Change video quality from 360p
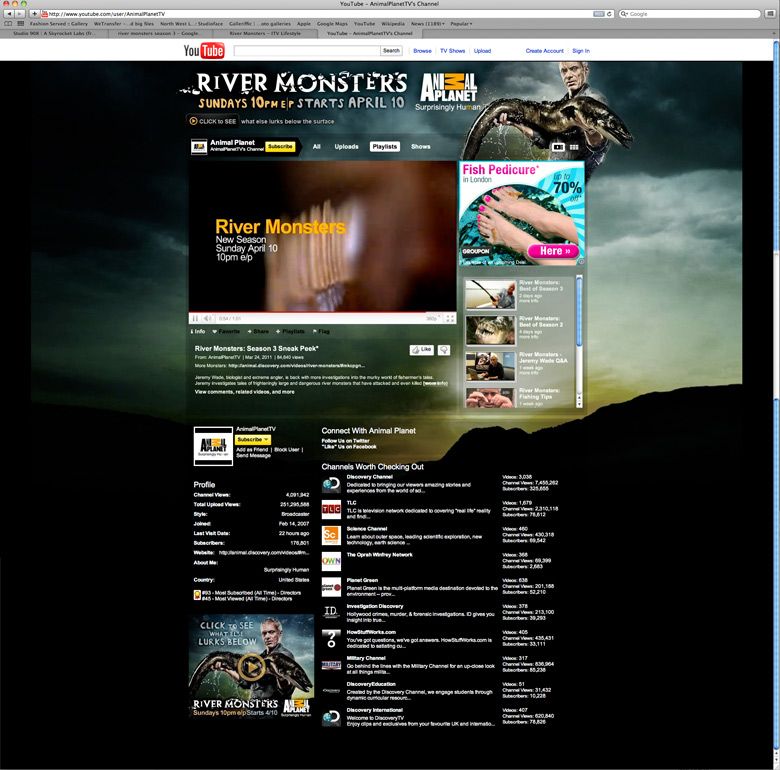This screenshot has height=770, width=780. point(432,318)
